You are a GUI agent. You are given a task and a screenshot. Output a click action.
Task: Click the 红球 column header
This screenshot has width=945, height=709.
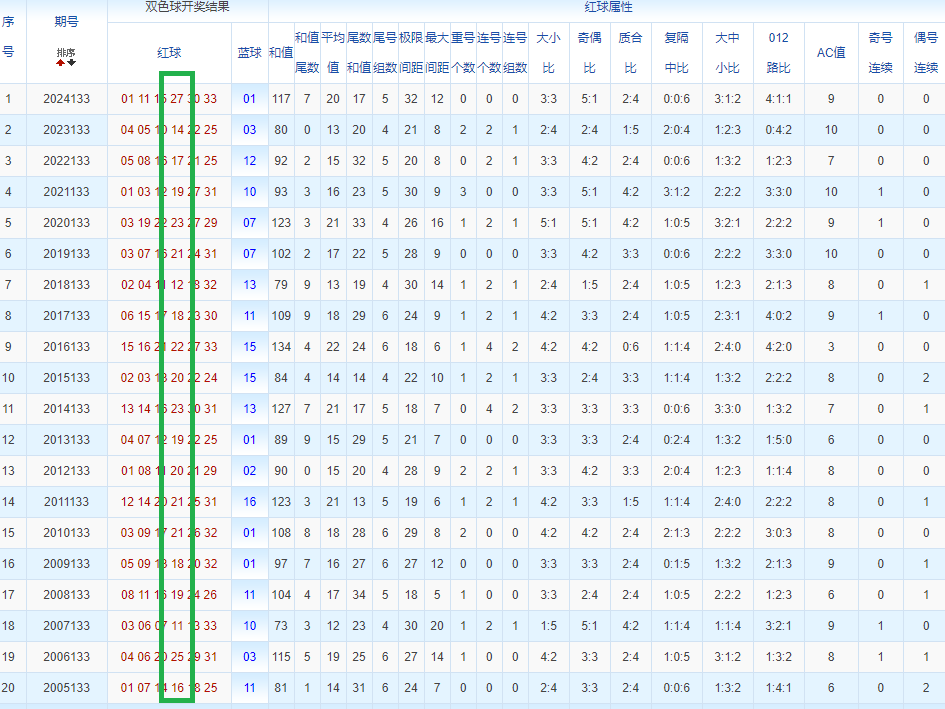click(x=169, y=53)
